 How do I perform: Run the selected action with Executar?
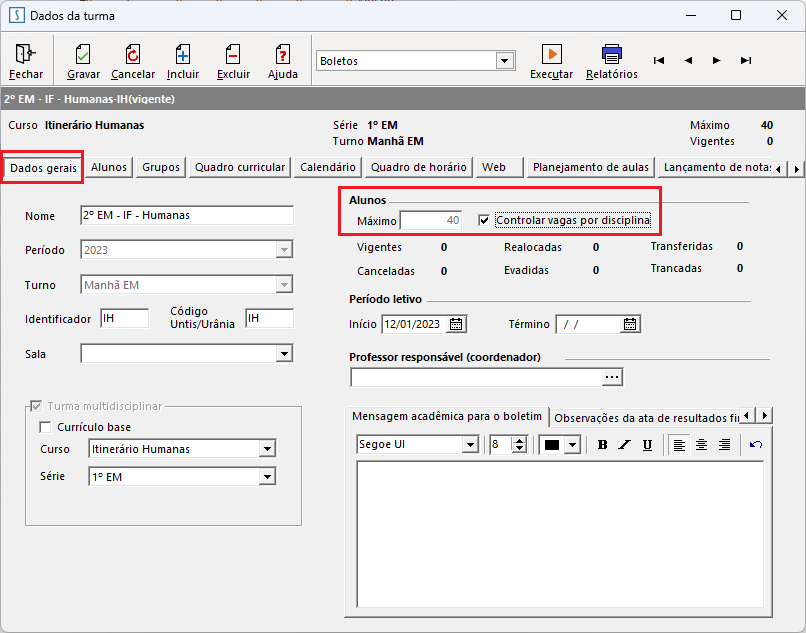coord(552,54)
